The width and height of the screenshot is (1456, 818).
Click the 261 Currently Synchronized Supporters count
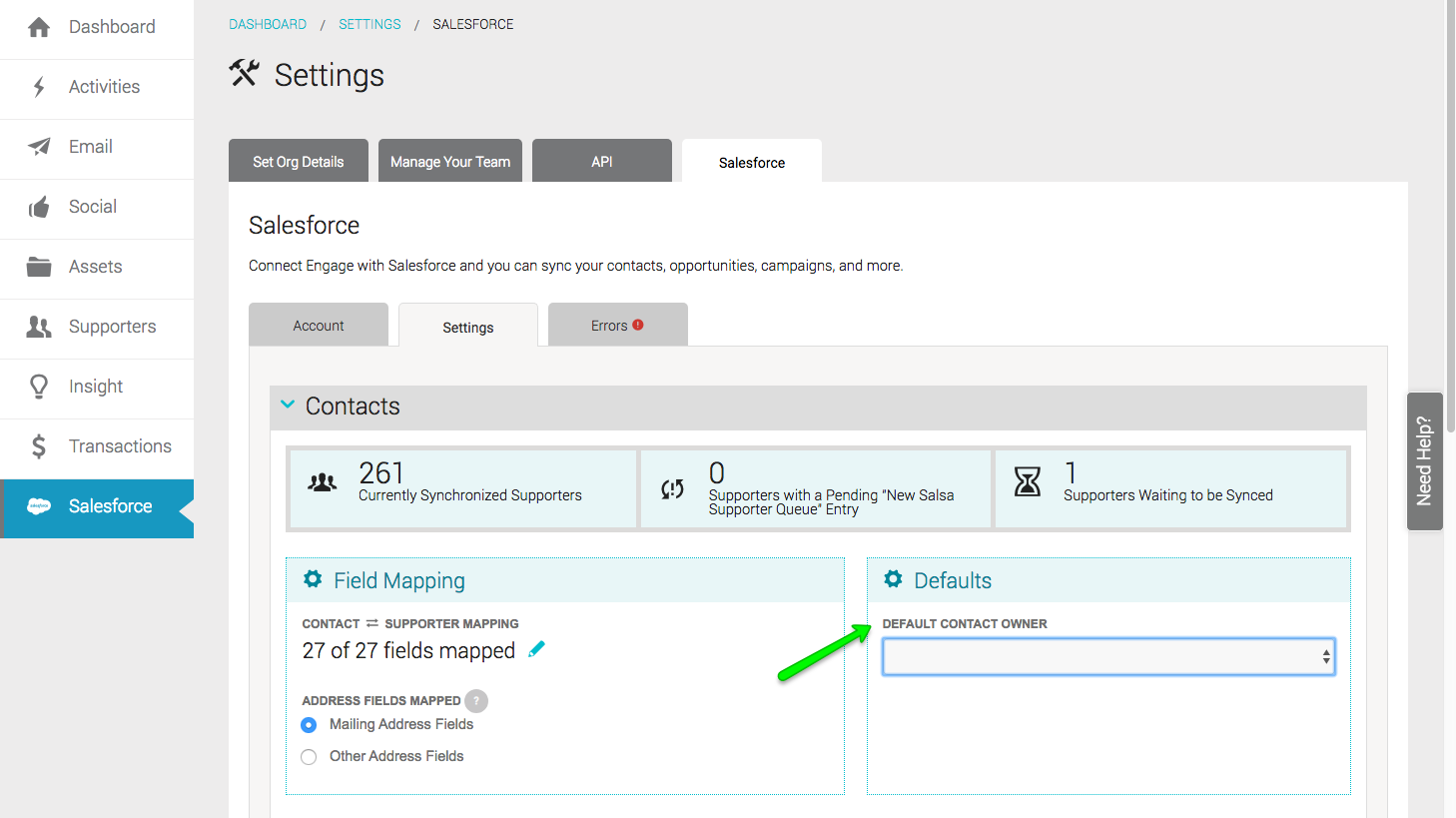381,472
